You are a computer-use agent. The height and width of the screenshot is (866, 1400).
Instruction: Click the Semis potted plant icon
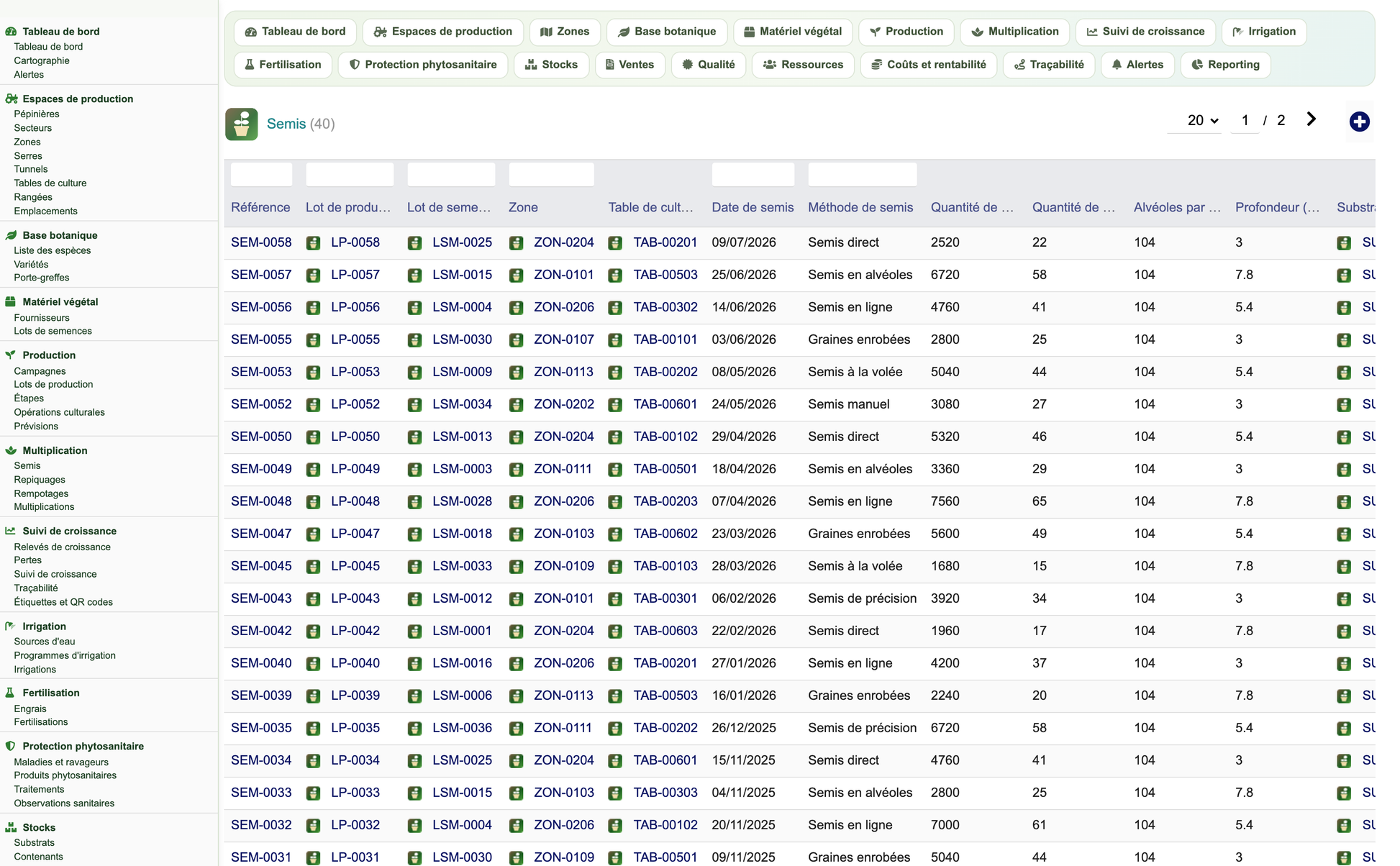[242, 124]
